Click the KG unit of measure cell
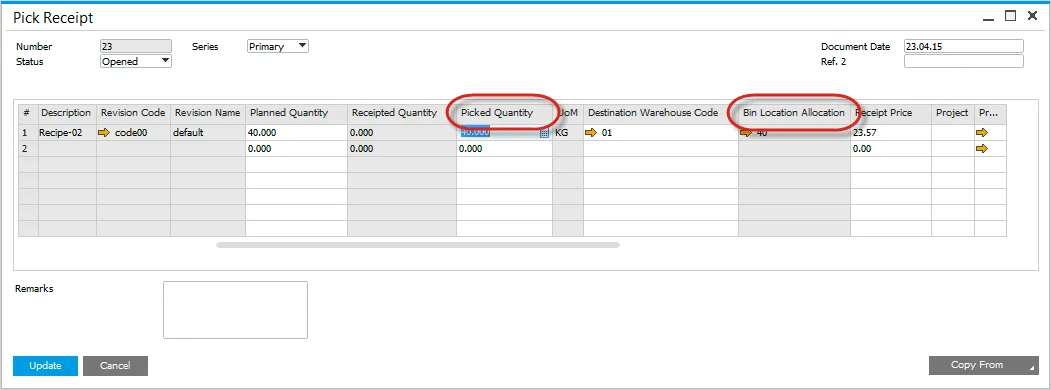The height and width of the screenshot is (390, 1051). pos(568,133)
